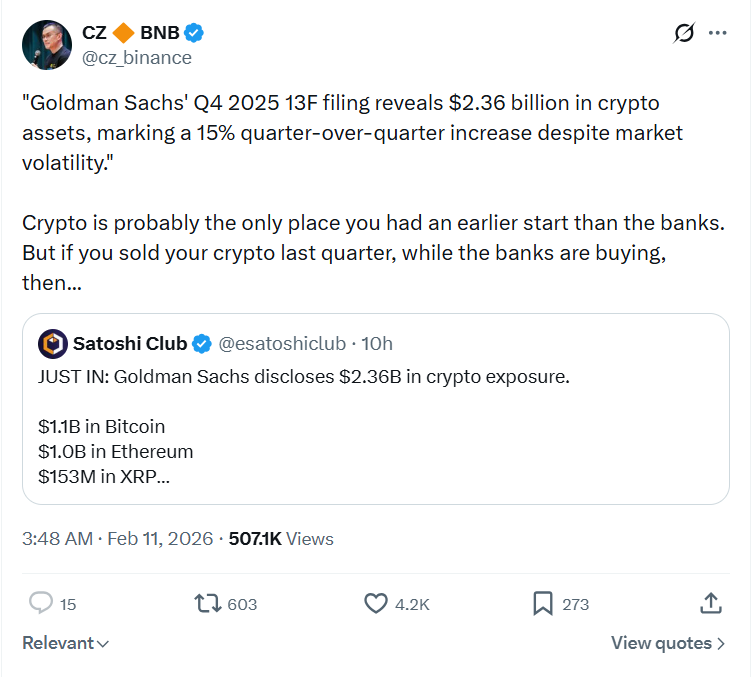
Task: Open the three-dot more options menu
Action: pos(717,33)
